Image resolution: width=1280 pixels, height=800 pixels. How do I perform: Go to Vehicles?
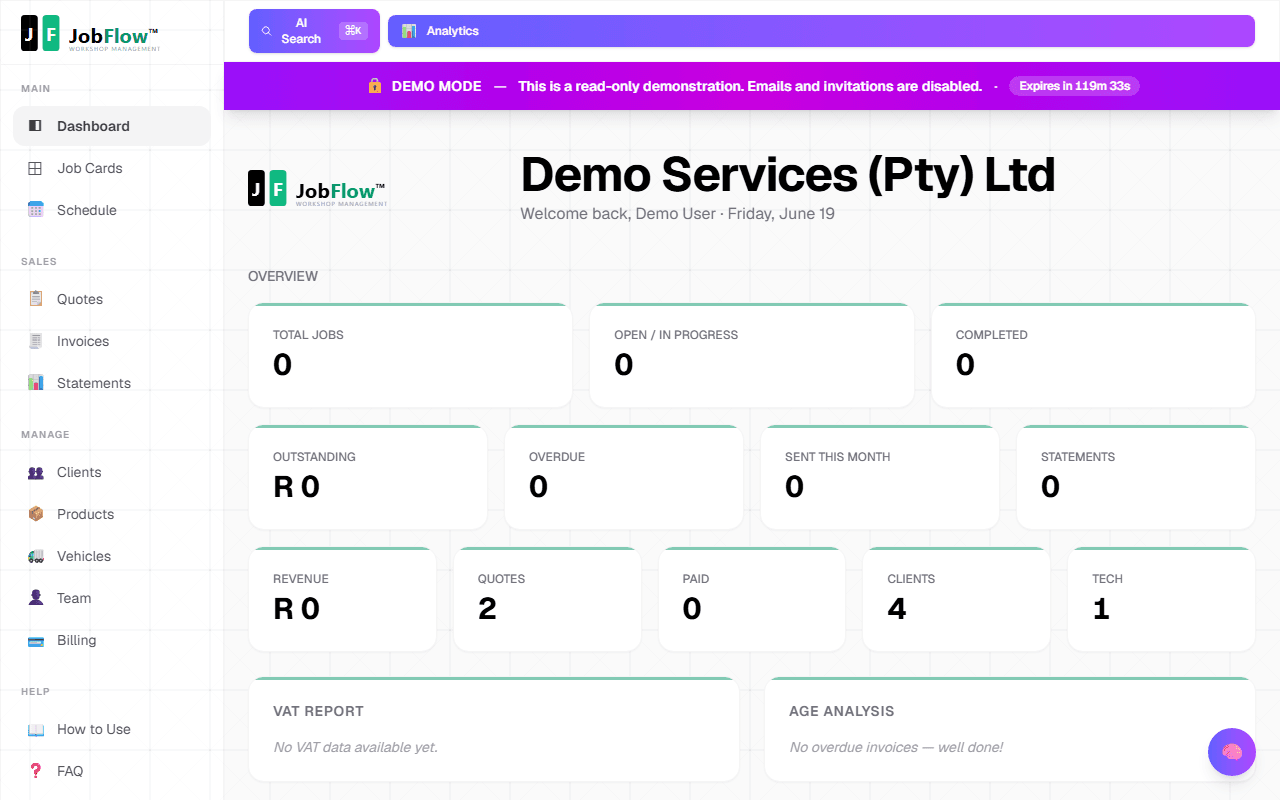(112, 556)
